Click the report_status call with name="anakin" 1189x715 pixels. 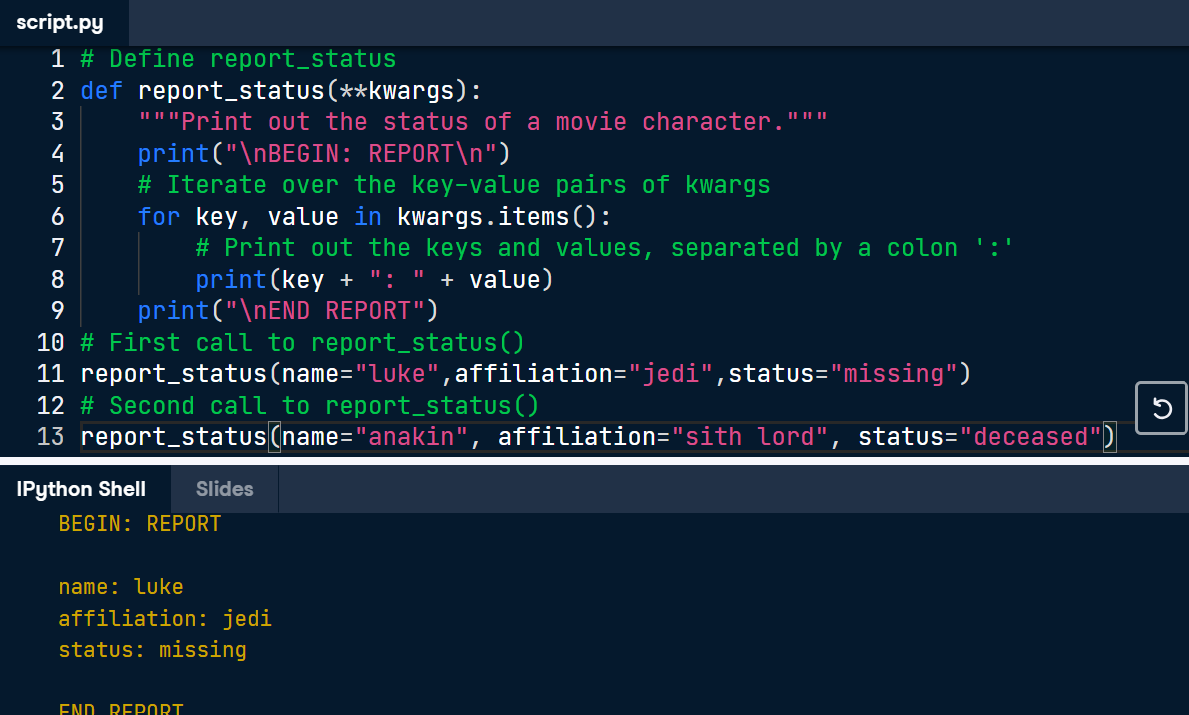tap(598, 437)
